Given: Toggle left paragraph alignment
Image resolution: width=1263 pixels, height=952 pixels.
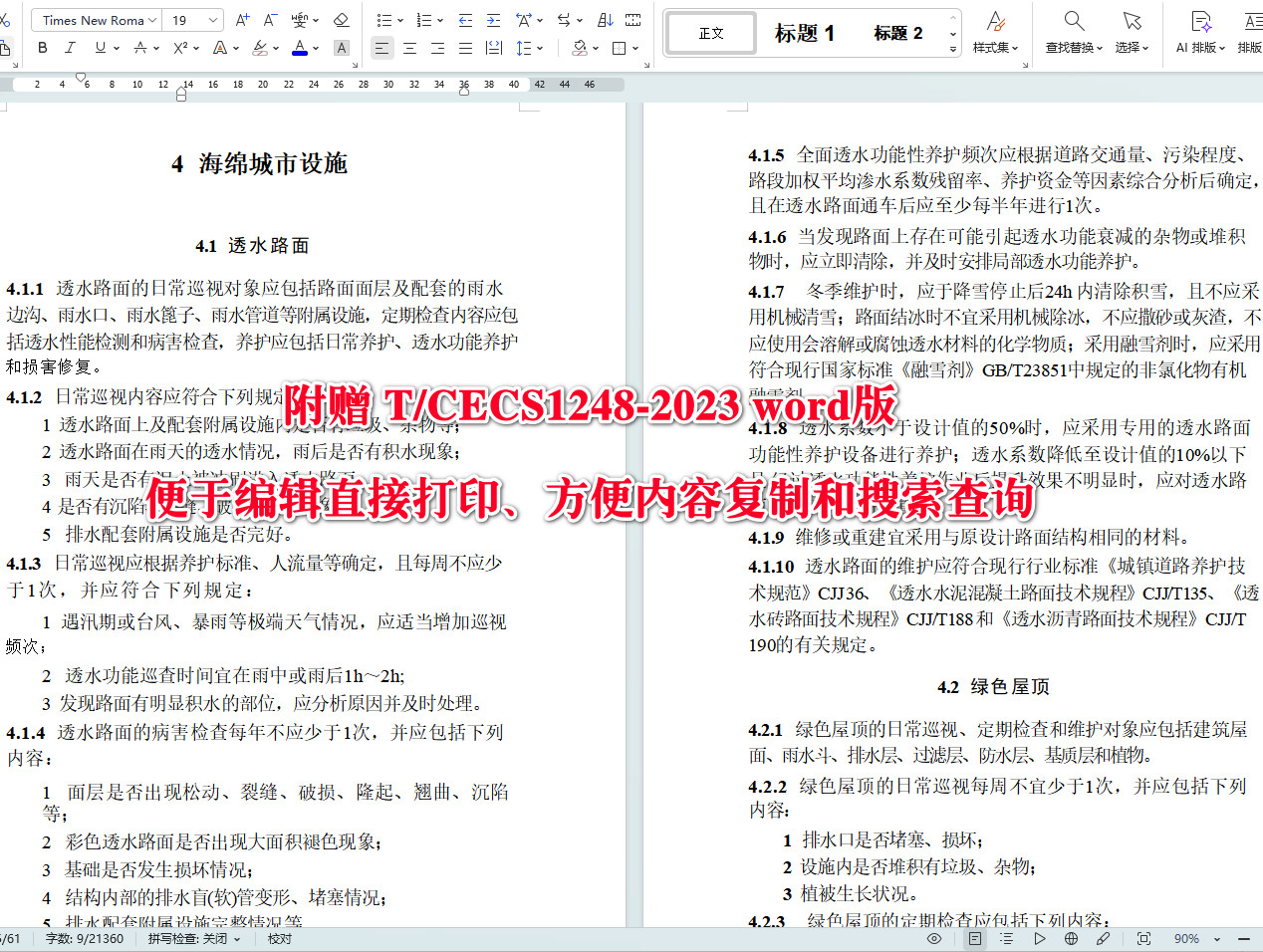Looking at the screenshot, I should pos(381,48).
